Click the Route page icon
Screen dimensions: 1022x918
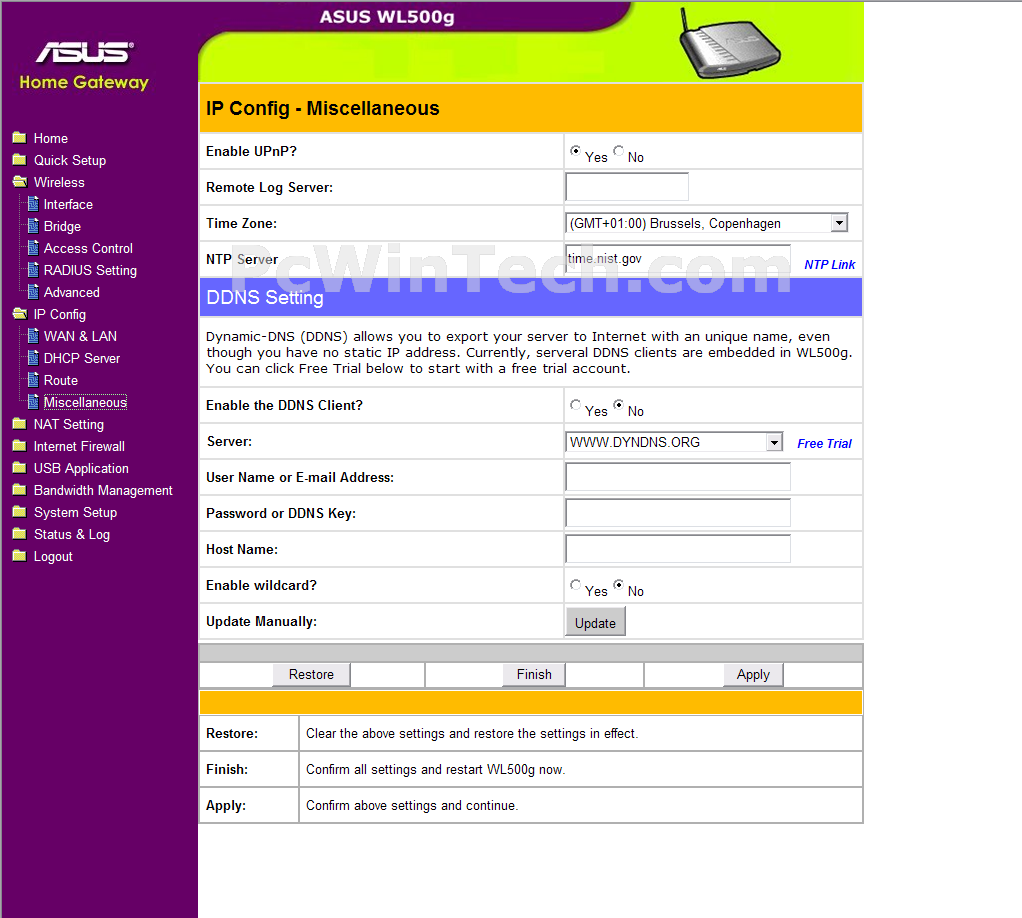click(33, 380)
